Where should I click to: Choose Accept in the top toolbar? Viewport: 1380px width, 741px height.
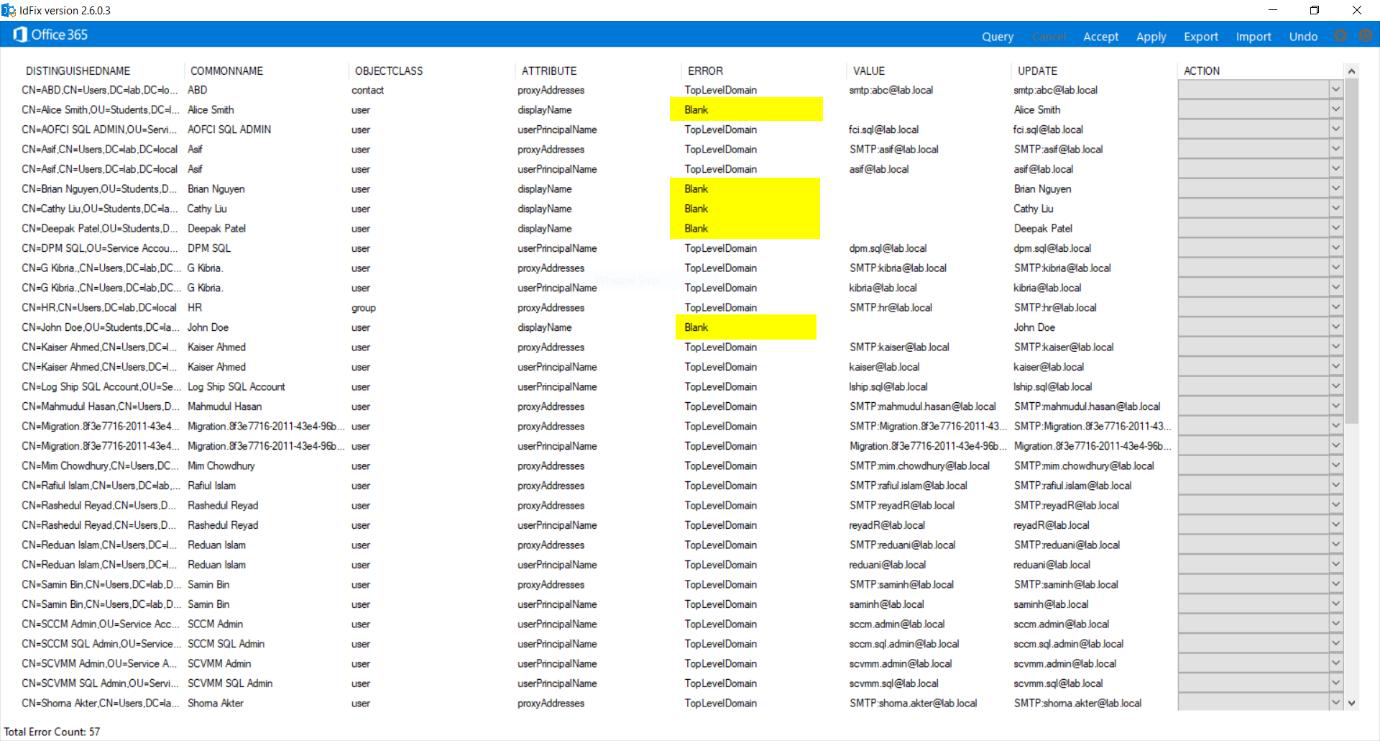[1101, 37]
